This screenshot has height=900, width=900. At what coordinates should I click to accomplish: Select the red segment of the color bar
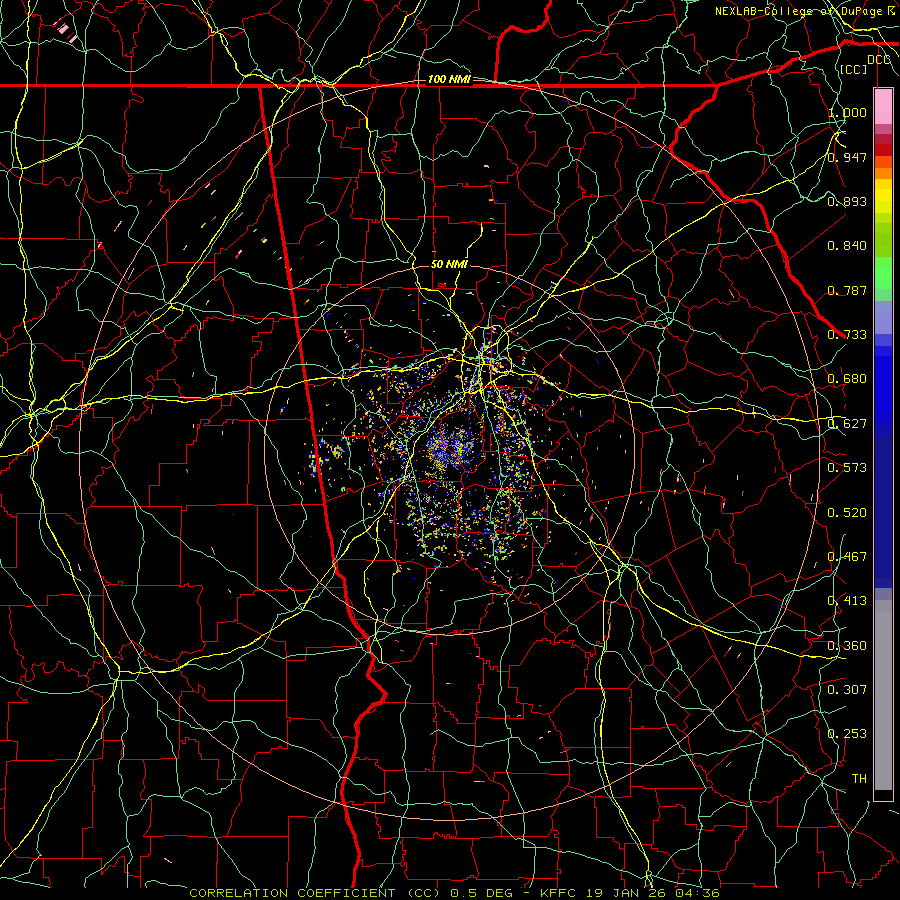pos(883,150)
